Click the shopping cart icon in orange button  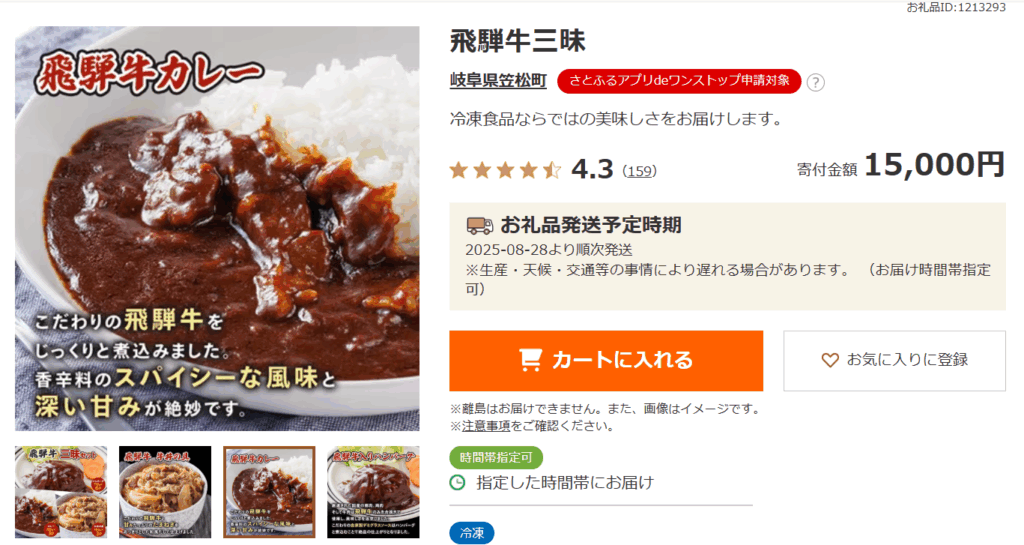(530, 360)
